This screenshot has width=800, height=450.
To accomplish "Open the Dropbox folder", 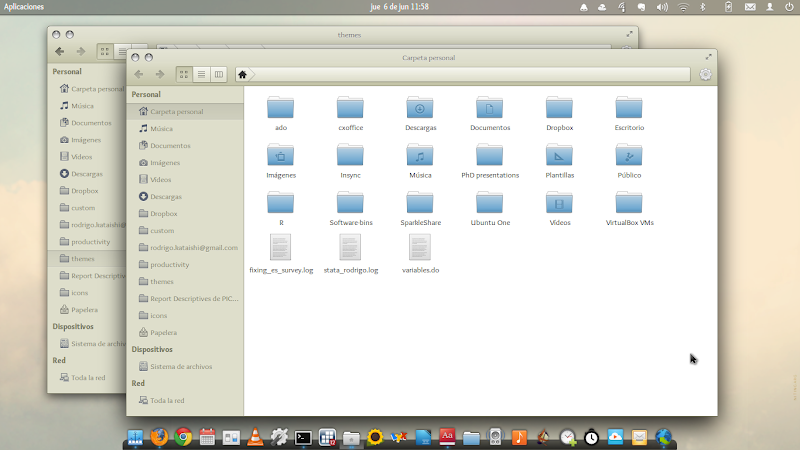I will click(559, 108).
